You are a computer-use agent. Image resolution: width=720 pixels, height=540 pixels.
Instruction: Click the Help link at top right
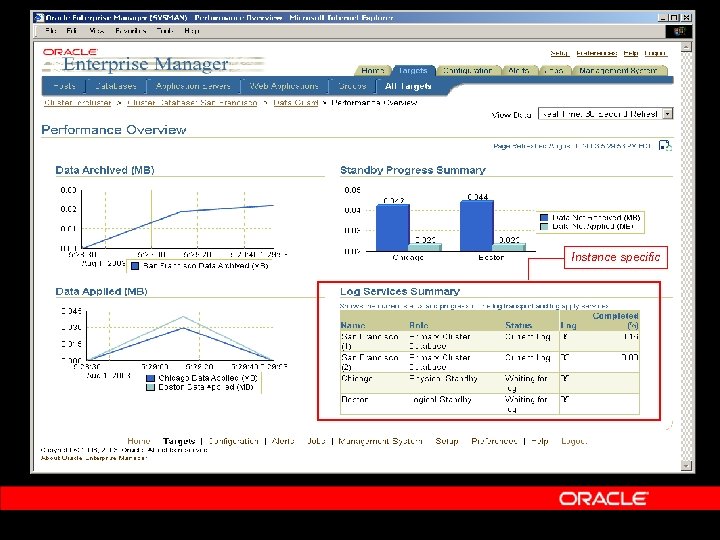click(x=630, y=53)
